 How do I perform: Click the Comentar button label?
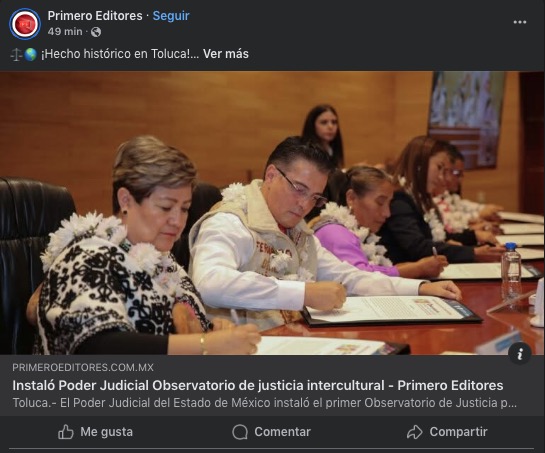pyautogui.click(x=283, y=432)
